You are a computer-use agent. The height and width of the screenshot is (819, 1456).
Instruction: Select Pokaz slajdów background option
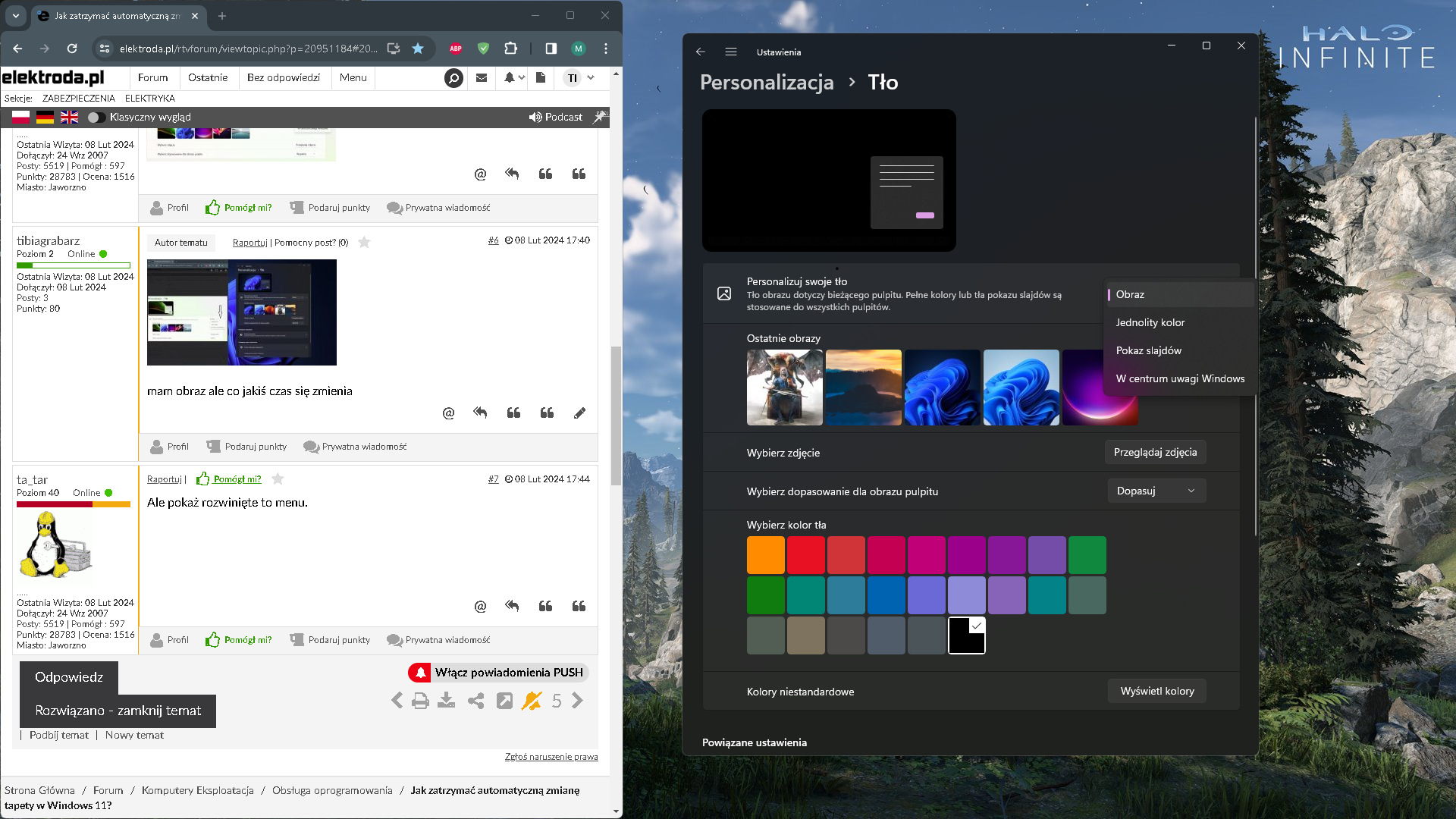[x=1180, y=350]
